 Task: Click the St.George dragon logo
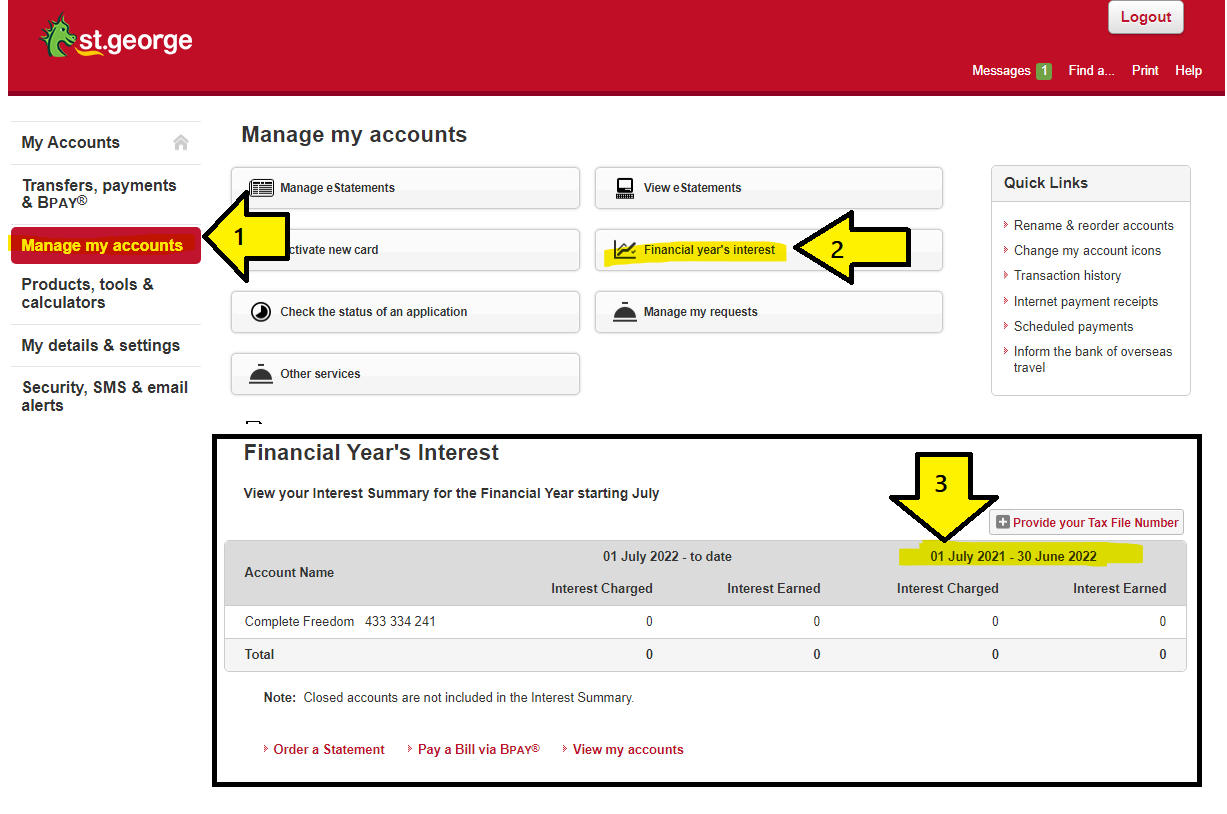(x=116, y=37)
